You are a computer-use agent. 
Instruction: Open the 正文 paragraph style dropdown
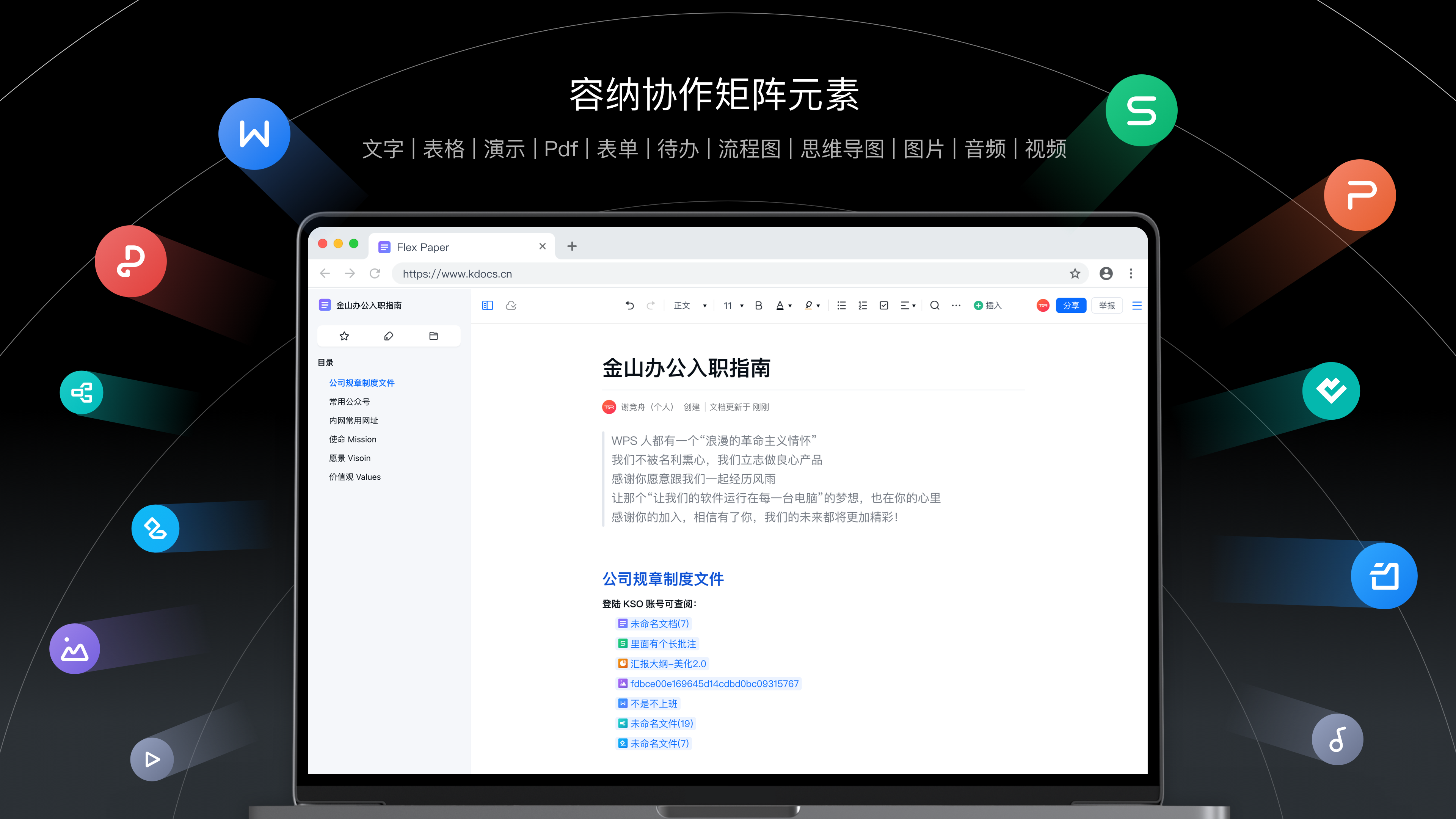[690, 305]
